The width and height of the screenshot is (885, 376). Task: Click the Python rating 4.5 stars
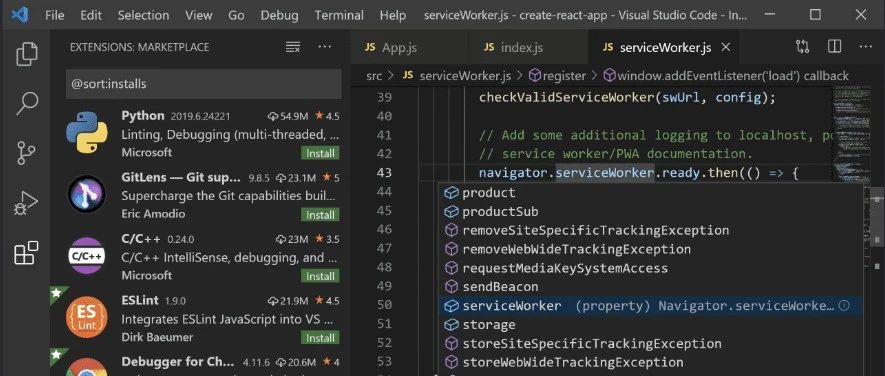pyautogui.click(x=327, y=116)
